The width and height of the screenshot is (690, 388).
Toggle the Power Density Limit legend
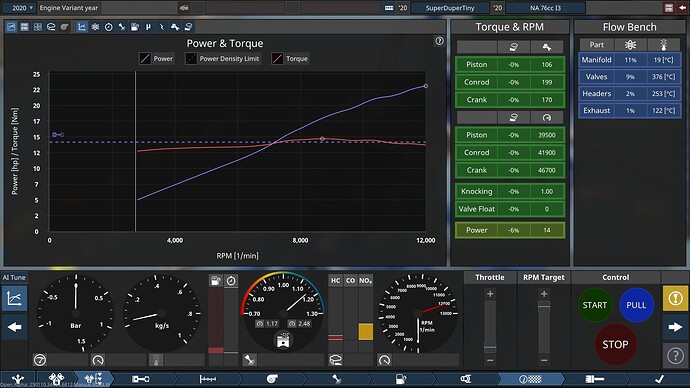pyautogui.click(x=223, y=59)
